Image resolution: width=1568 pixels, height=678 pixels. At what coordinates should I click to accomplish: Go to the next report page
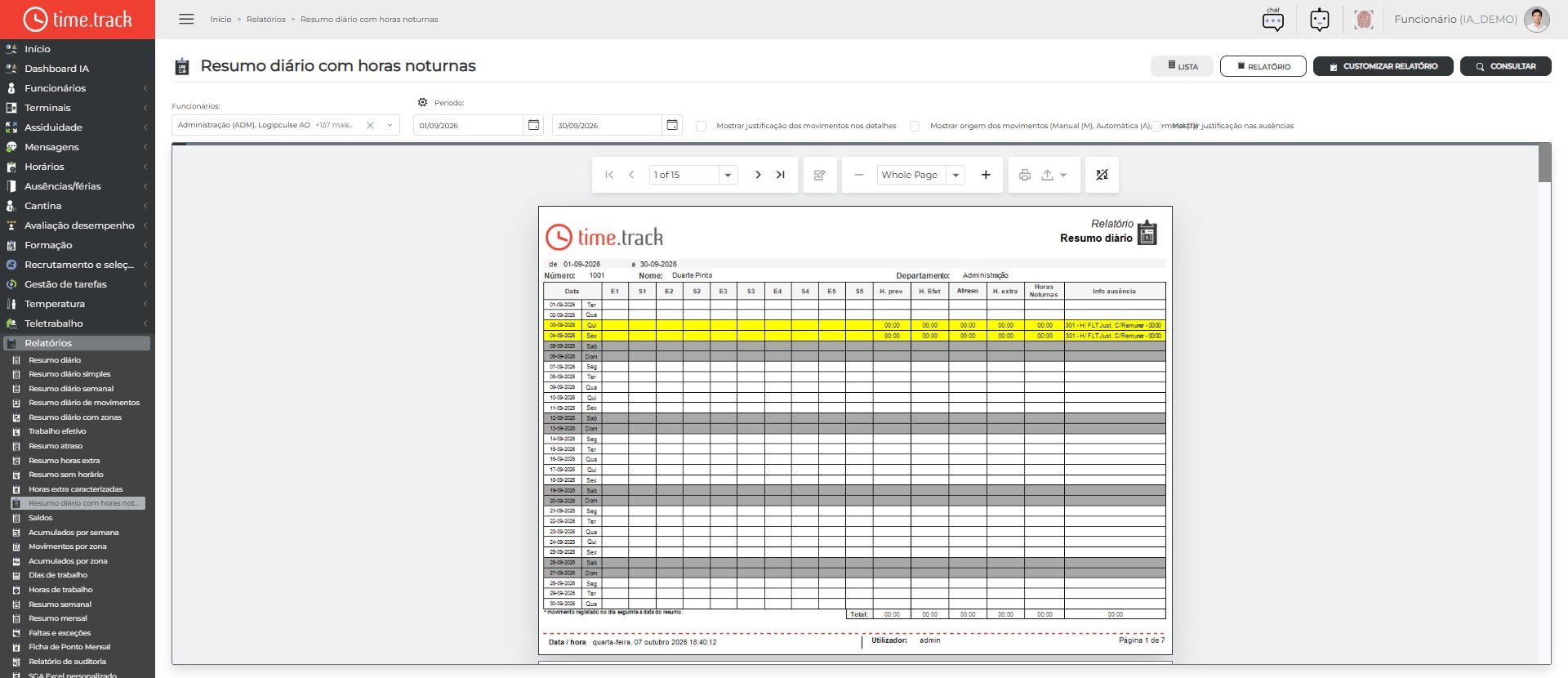[x=758, y=175]
